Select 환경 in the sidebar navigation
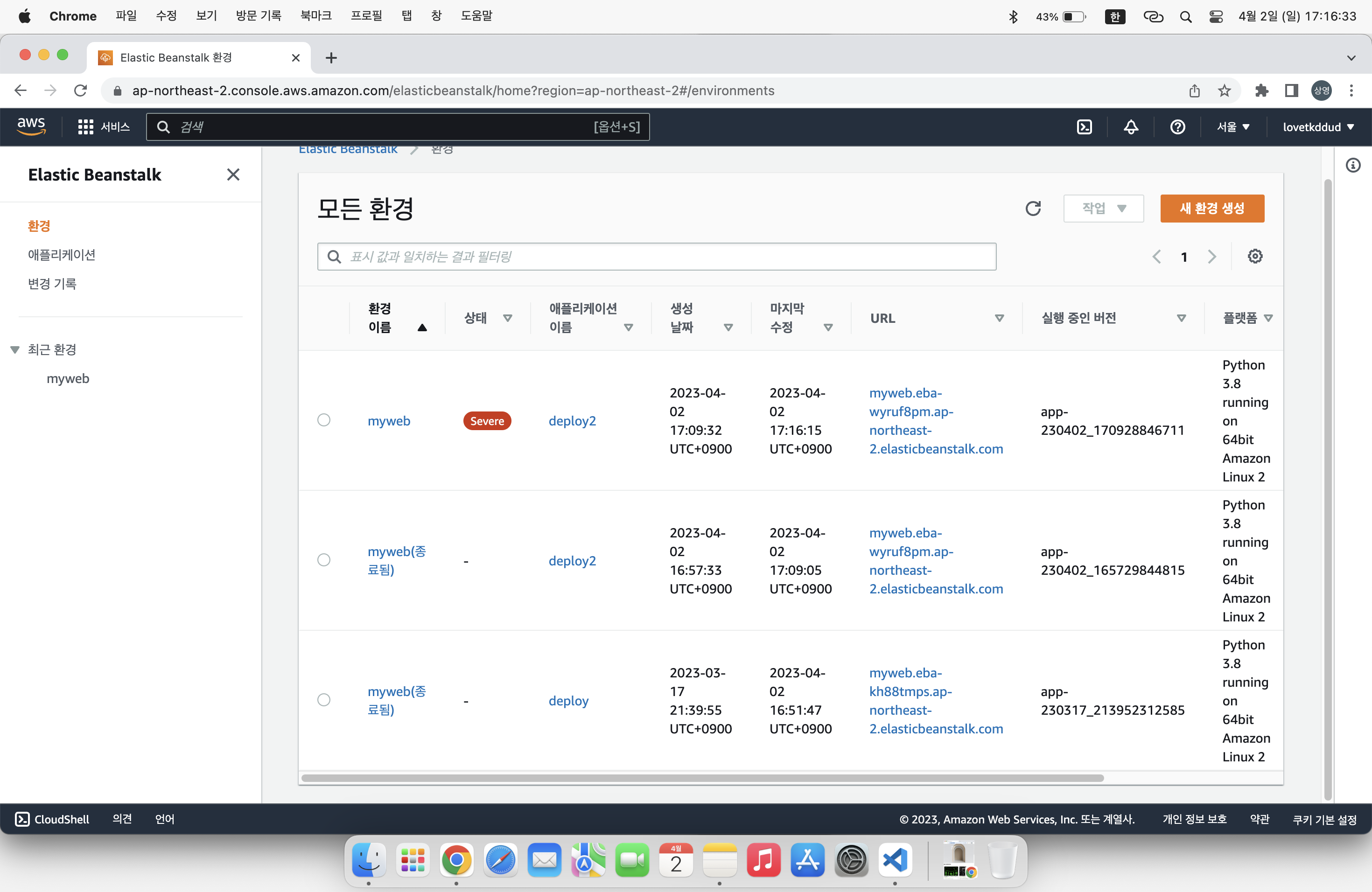 pyautogui.click(x=39, y=226)
